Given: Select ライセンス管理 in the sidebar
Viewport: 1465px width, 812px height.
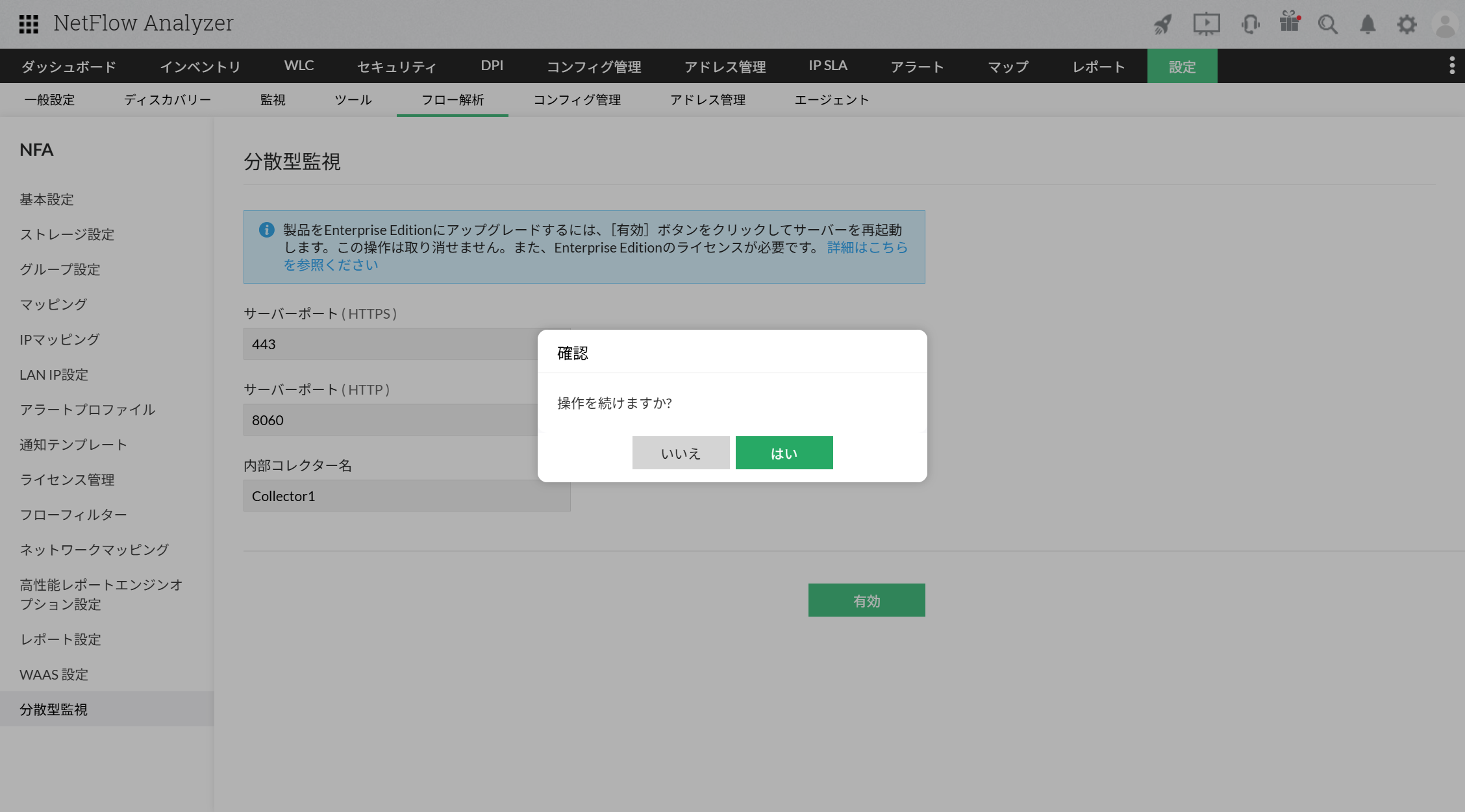Looking at the screenshot, I should coord(67,480).
